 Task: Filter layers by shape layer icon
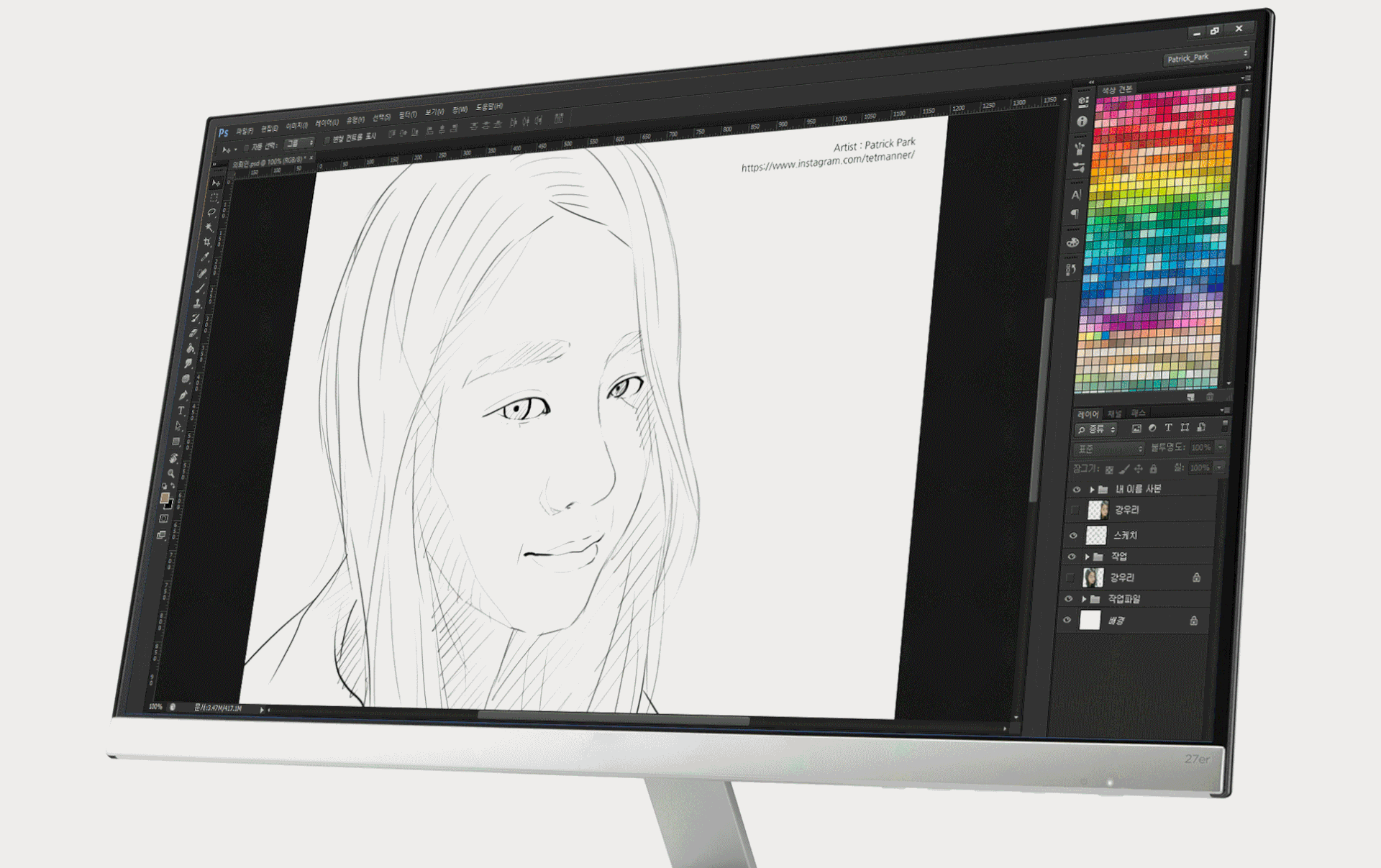[1185, 427]
